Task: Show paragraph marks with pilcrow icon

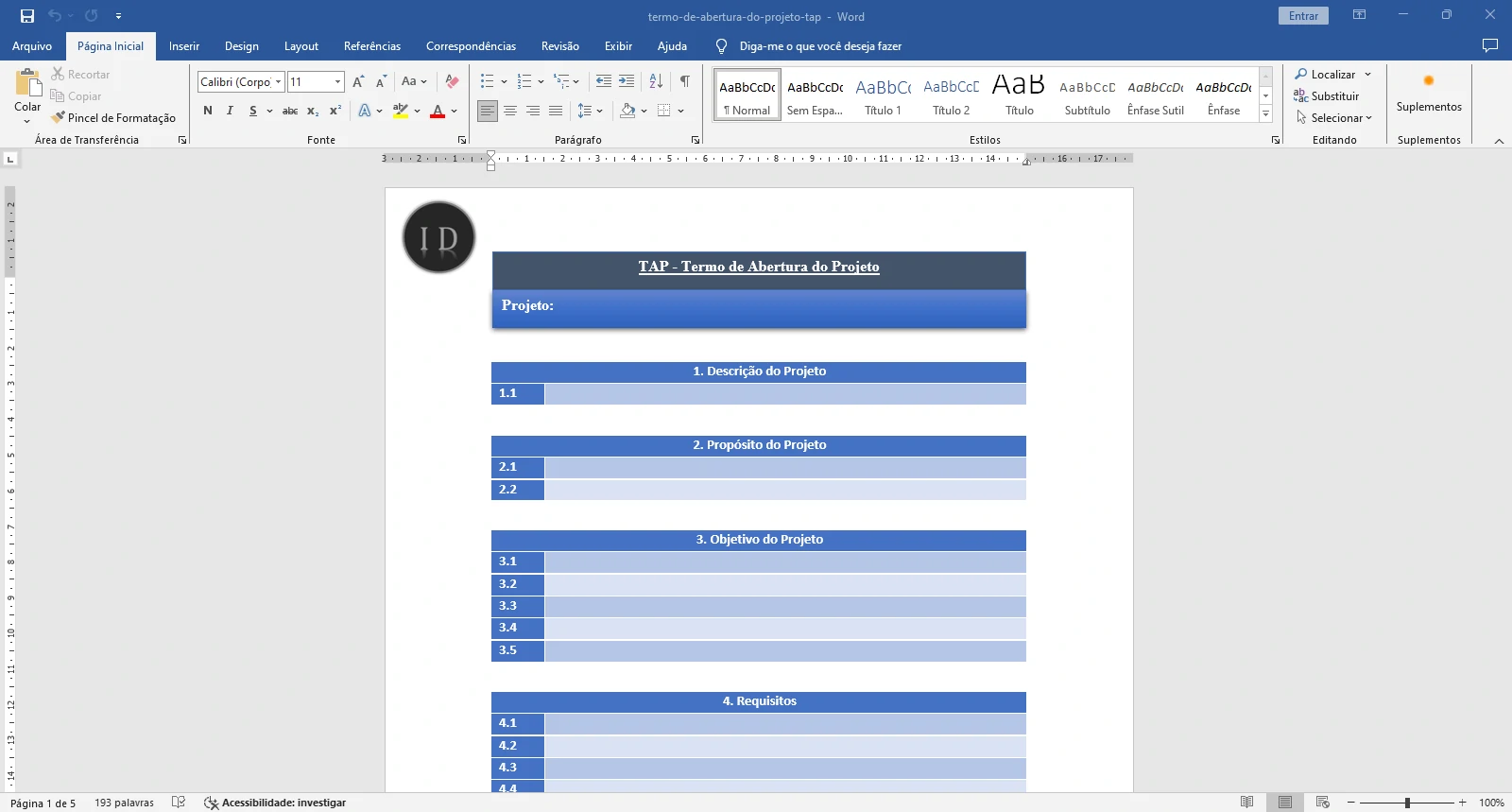Action: [684, 82]
